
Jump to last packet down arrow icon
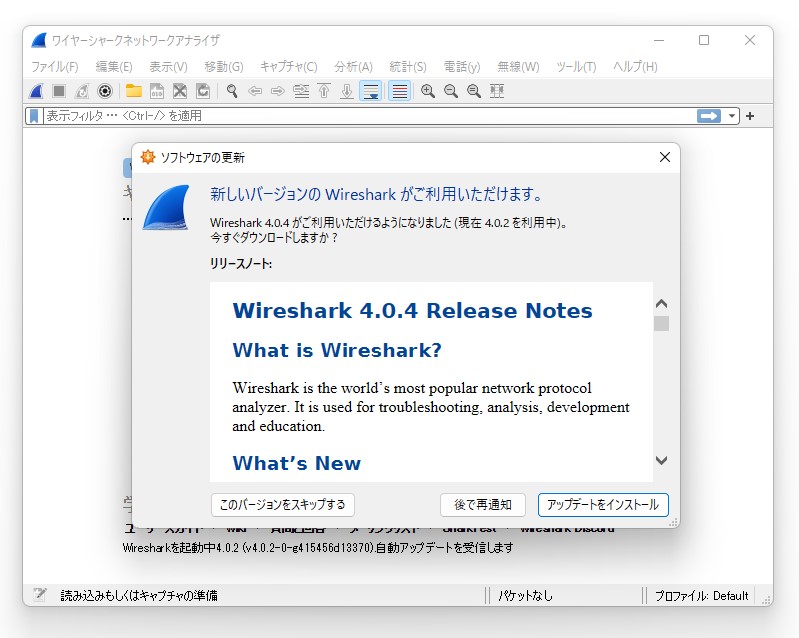tap(347, 91)
